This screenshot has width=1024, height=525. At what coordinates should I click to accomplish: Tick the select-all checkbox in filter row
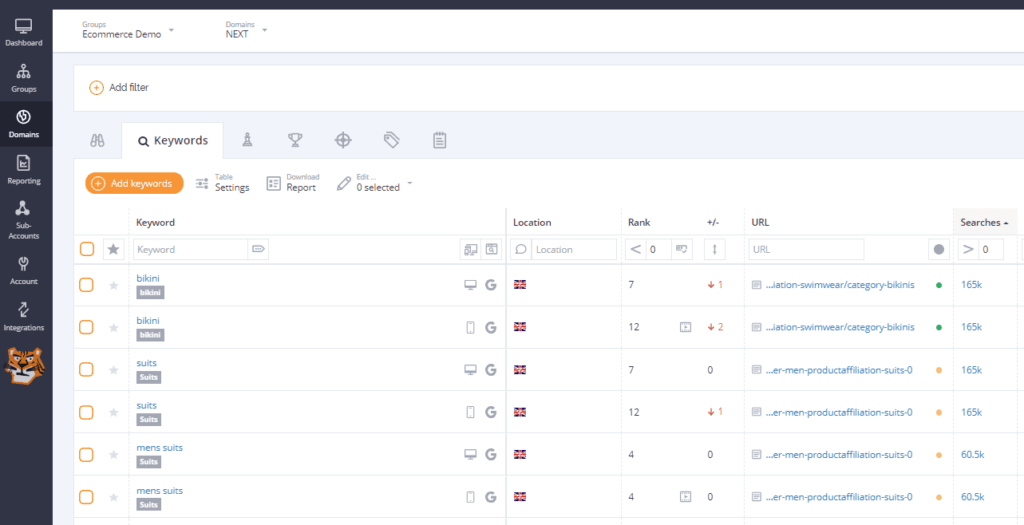click(x=87, y=249)
